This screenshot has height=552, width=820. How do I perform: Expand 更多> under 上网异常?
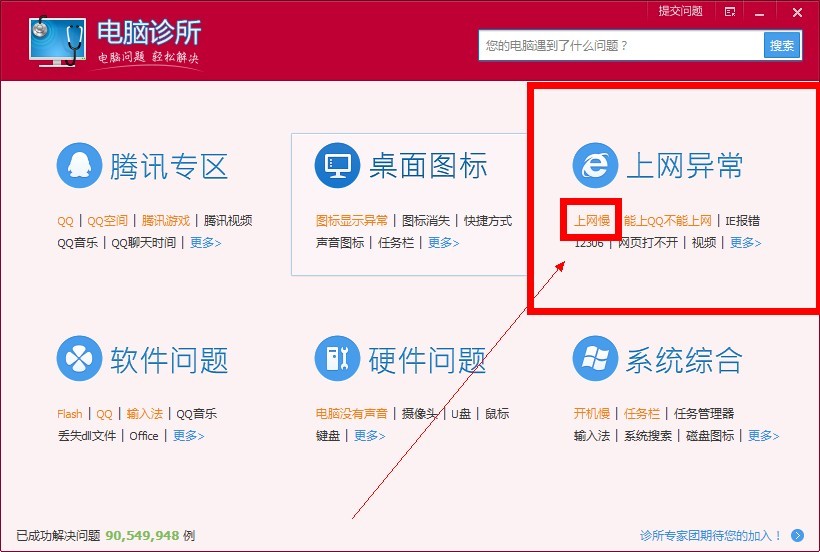746,243
